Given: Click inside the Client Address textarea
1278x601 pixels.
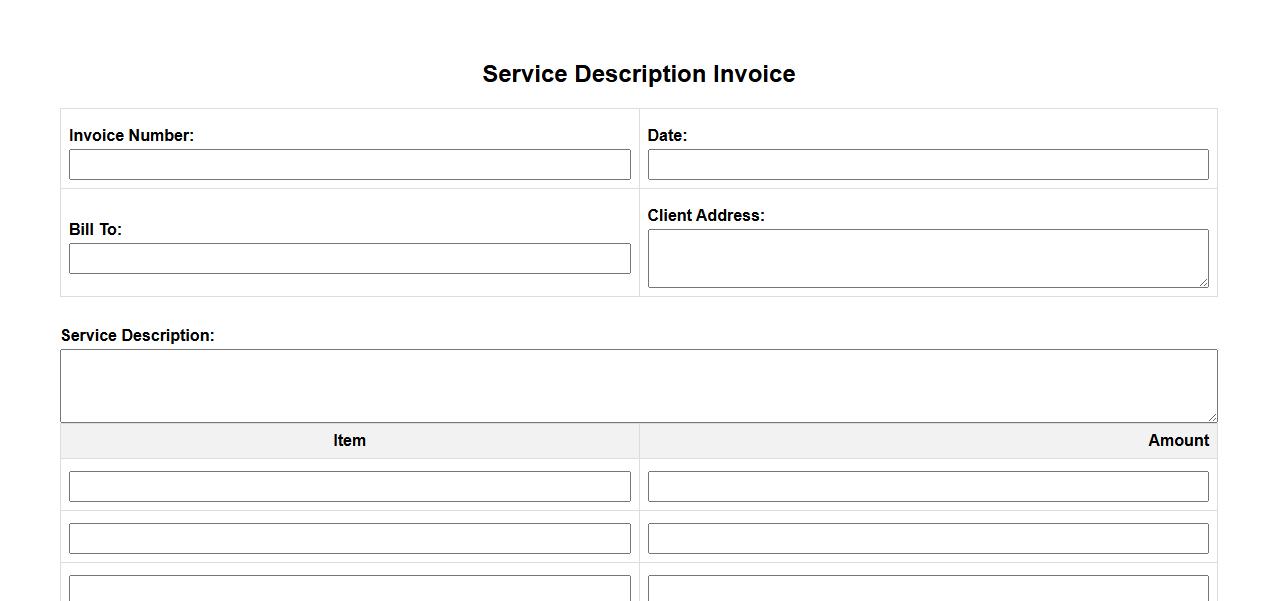Looking at the screenshot, I should pos(927,258).
